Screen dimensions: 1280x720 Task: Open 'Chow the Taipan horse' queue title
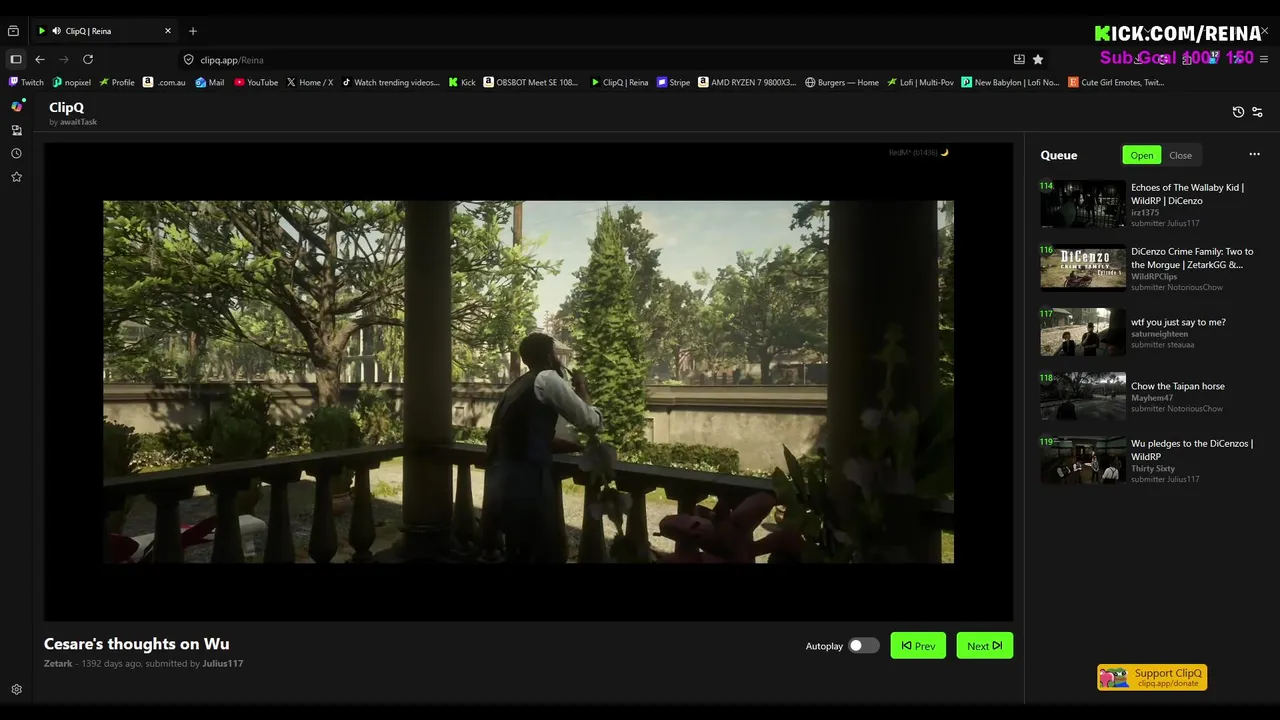pos(1177,386)
